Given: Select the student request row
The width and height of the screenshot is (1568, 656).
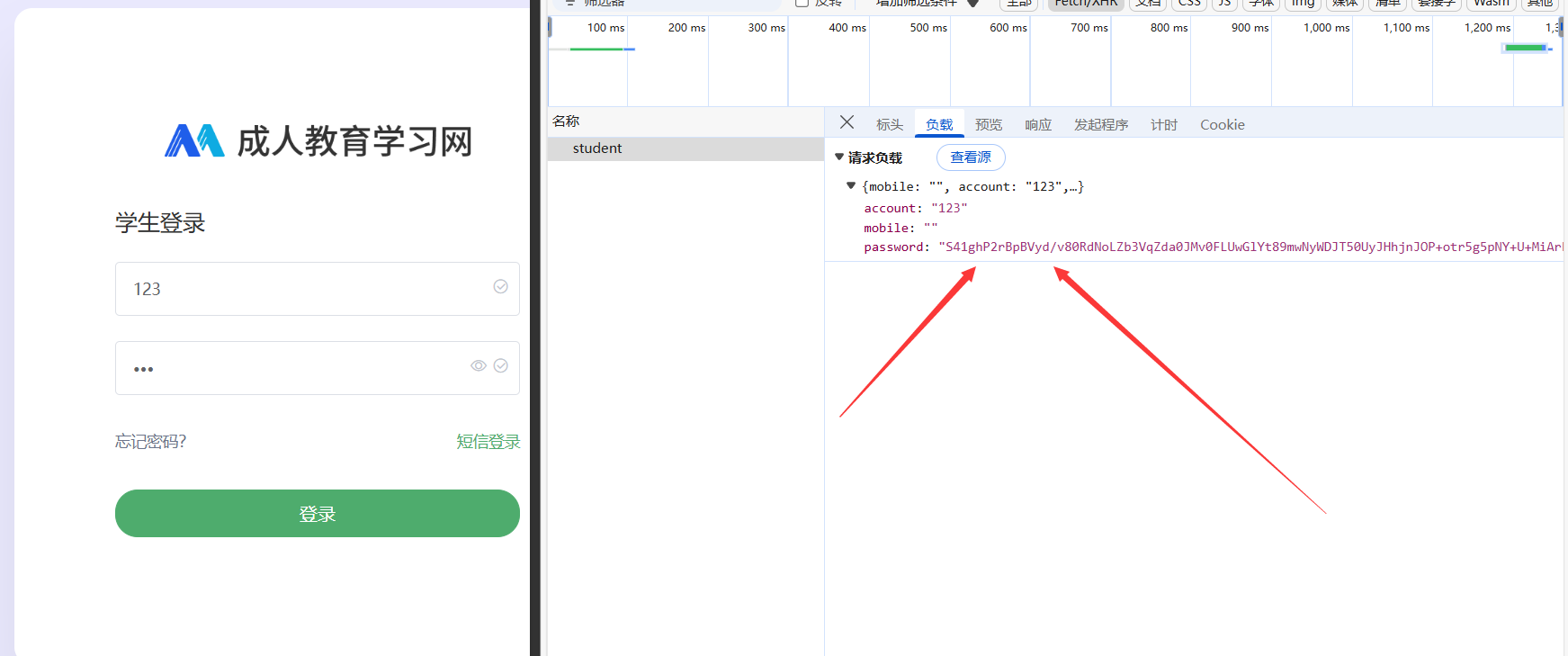Looking at the screenshot, I should (x=685, y=148).
